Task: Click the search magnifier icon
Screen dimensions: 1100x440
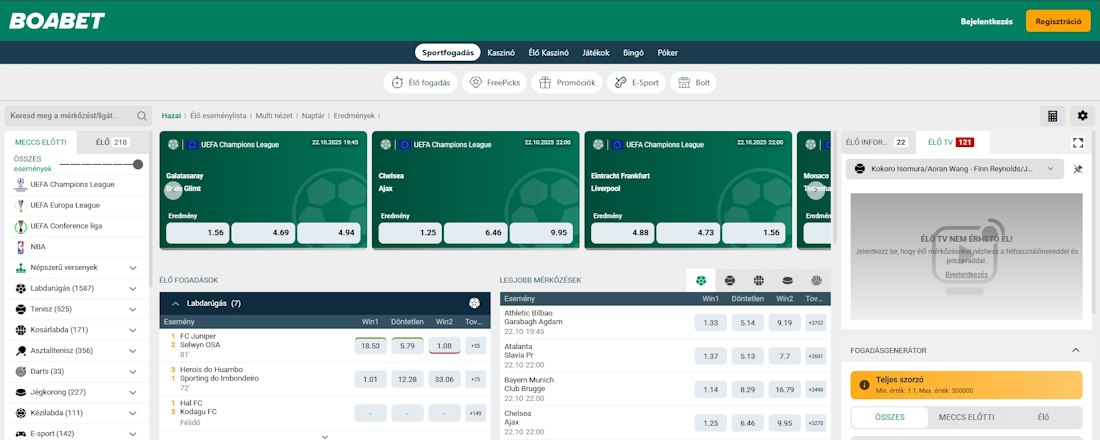Action: pyautogui.click(x=142, y=116)
